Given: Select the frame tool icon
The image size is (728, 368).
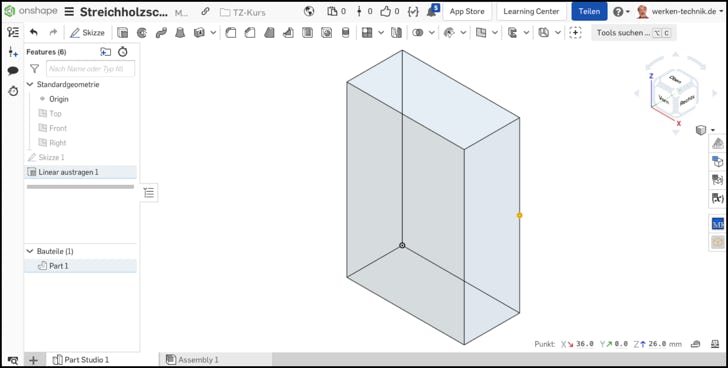Looking at the screenshot, I should click(544, 32).
